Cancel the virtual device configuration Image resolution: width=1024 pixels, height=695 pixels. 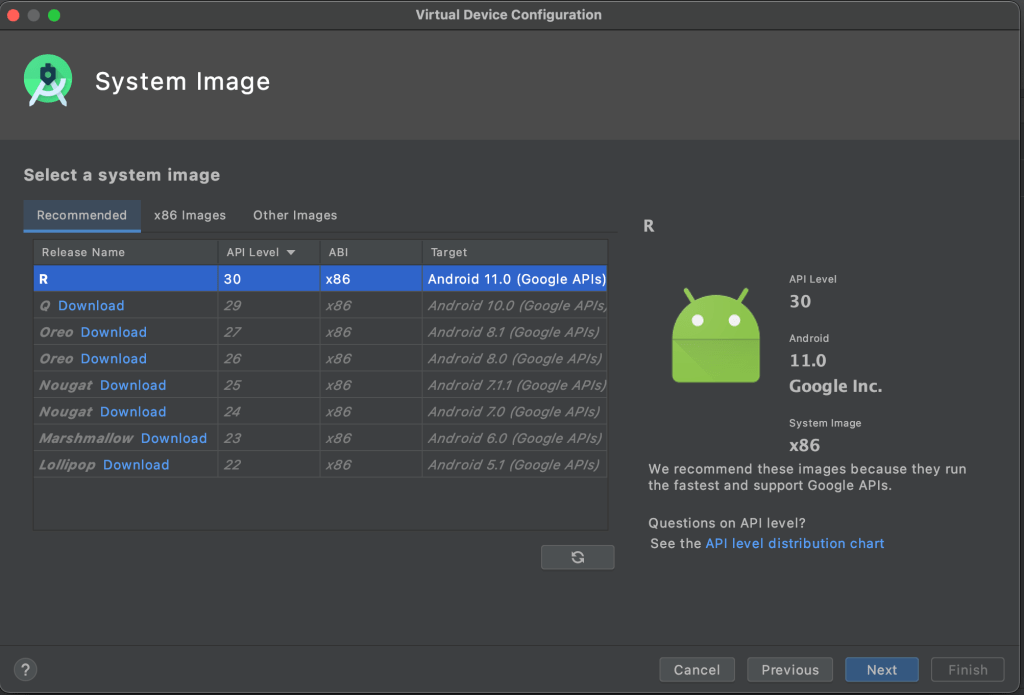coord(697,670)
